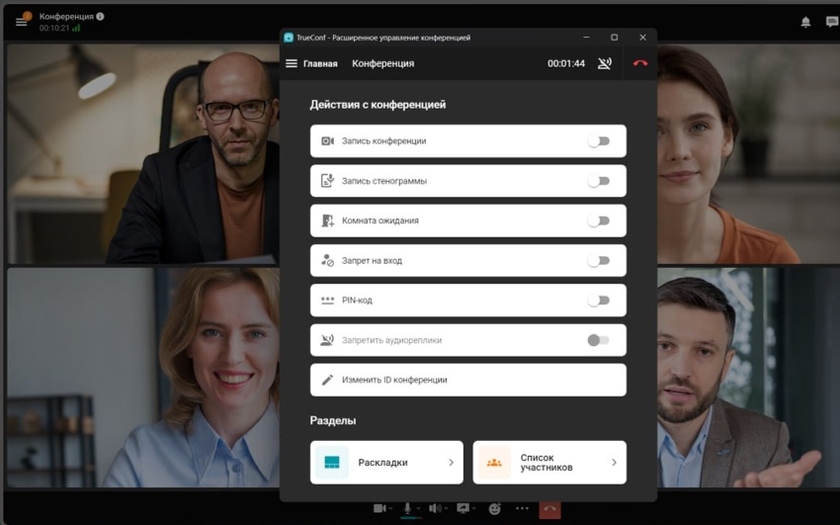This screenshot has height=525, width=840.
Task: Click the reactions smiley icon
Action: [494, 509]
